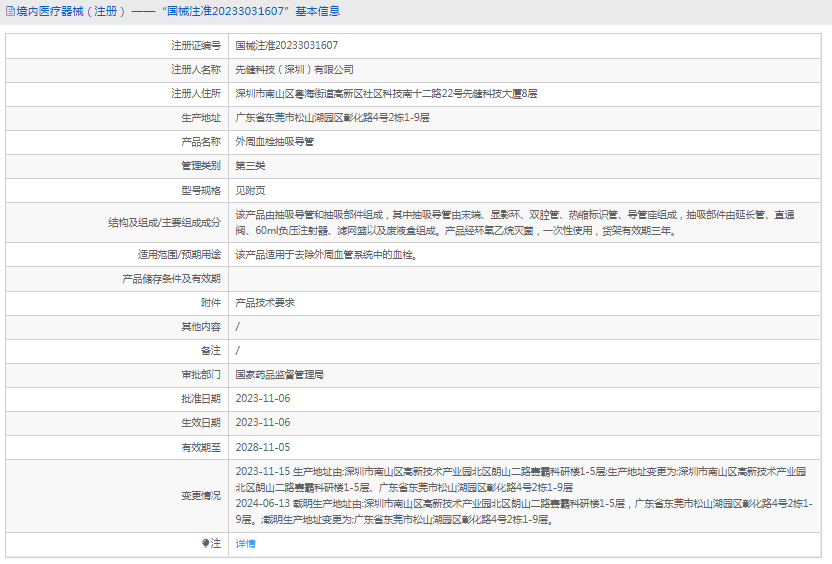Click the bullet icon beside 注 label

point(205,543)
